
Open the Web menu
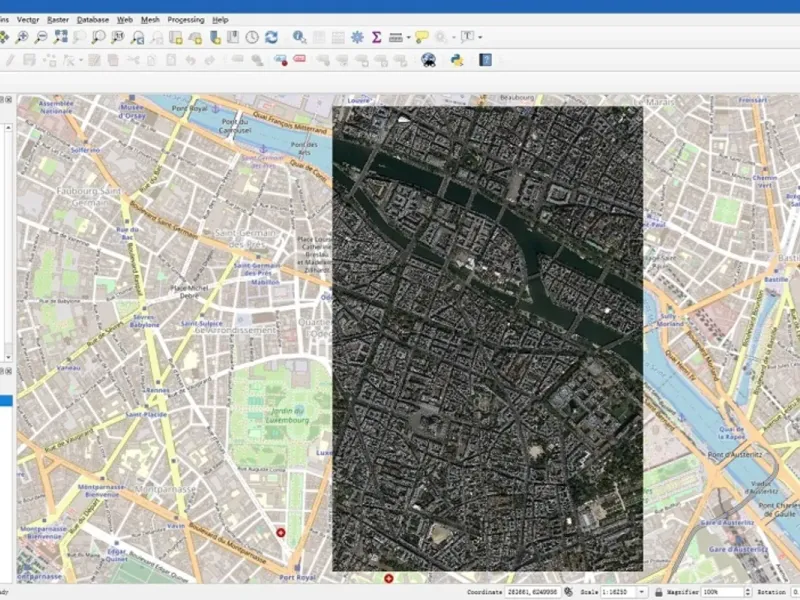[x=124, y=20]
